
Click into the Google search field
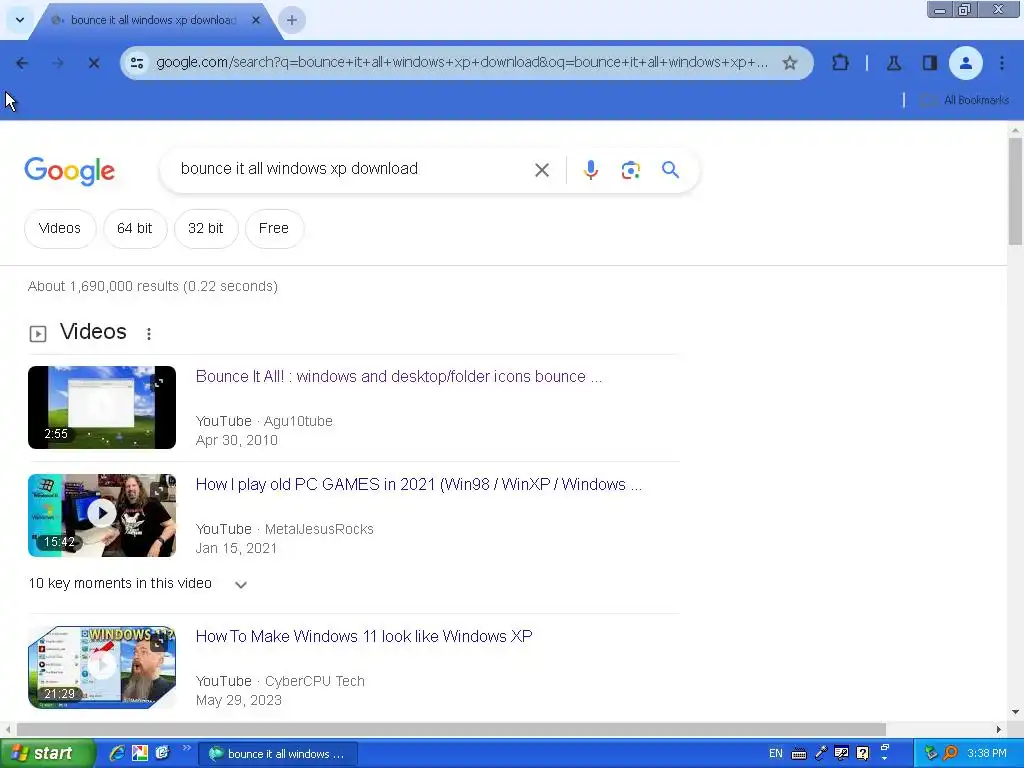pyautogui.click(x=353, y=169)
